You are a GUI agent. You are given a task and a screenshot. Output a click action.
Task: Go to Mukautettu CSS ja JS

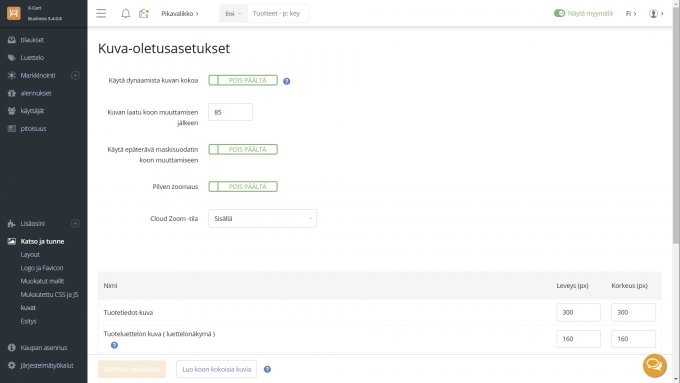49,295
